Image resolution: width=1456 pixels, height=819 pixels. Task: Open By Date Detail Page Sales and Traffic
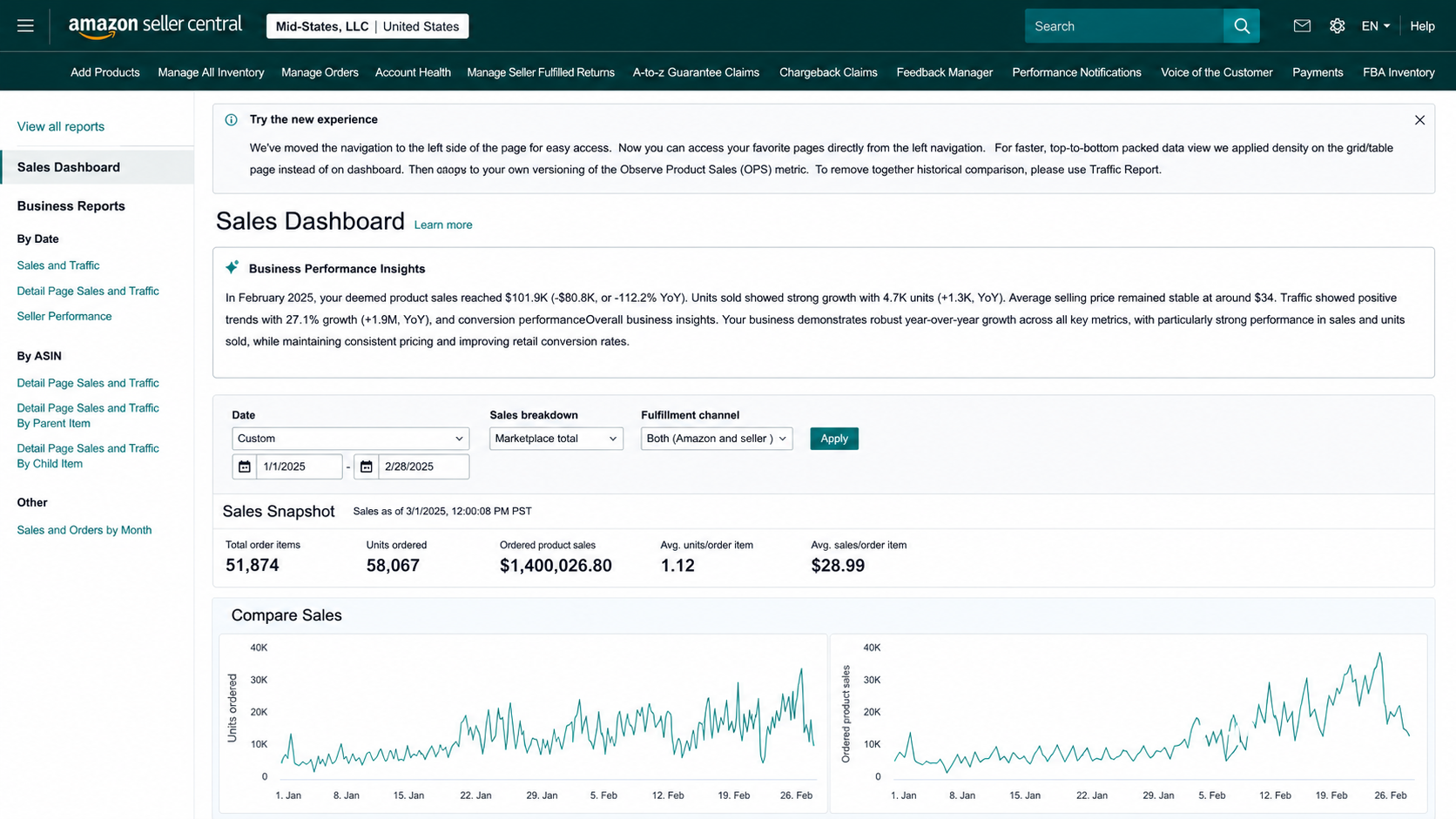pyautogui.click(x=88, y=291)
